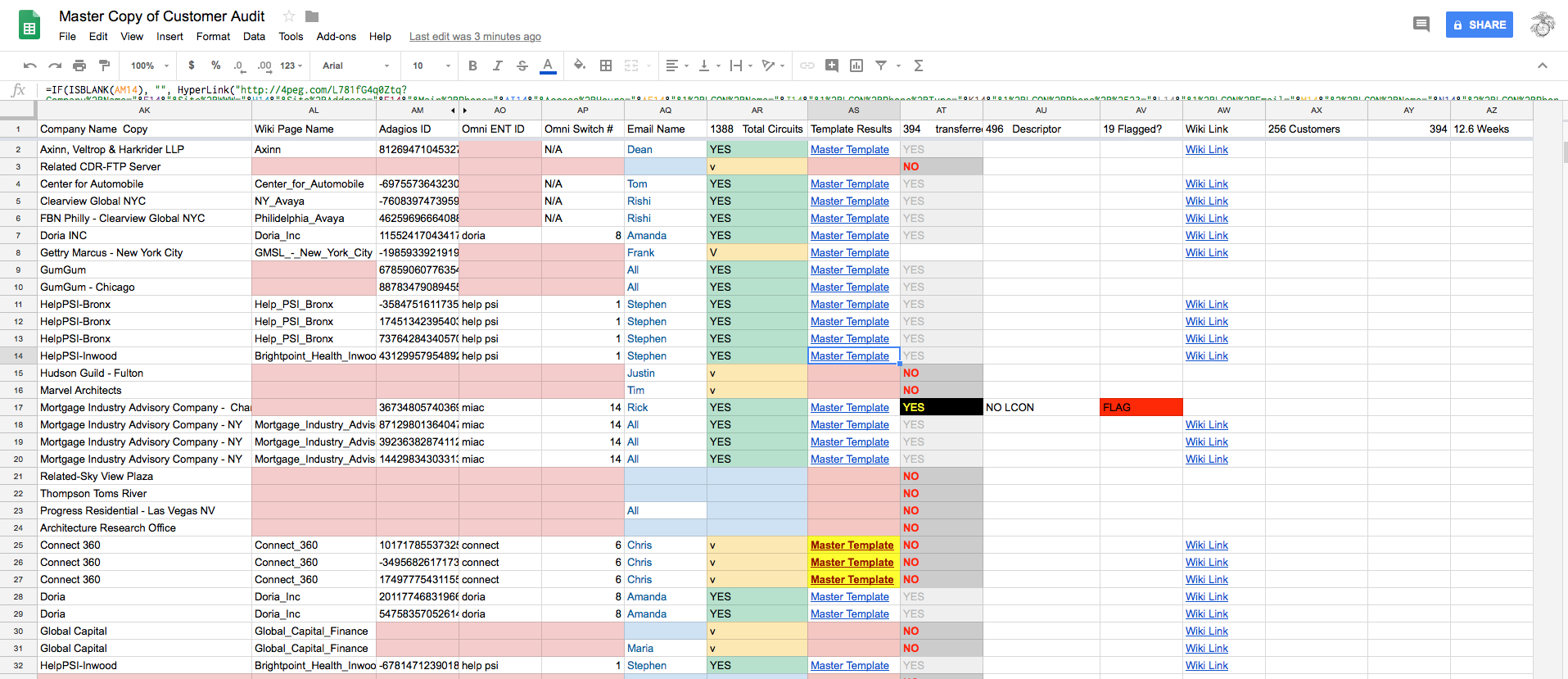The image size is (1568, 679).
Task: Open the Sheets home icon
Action: (x=29, y=25)
